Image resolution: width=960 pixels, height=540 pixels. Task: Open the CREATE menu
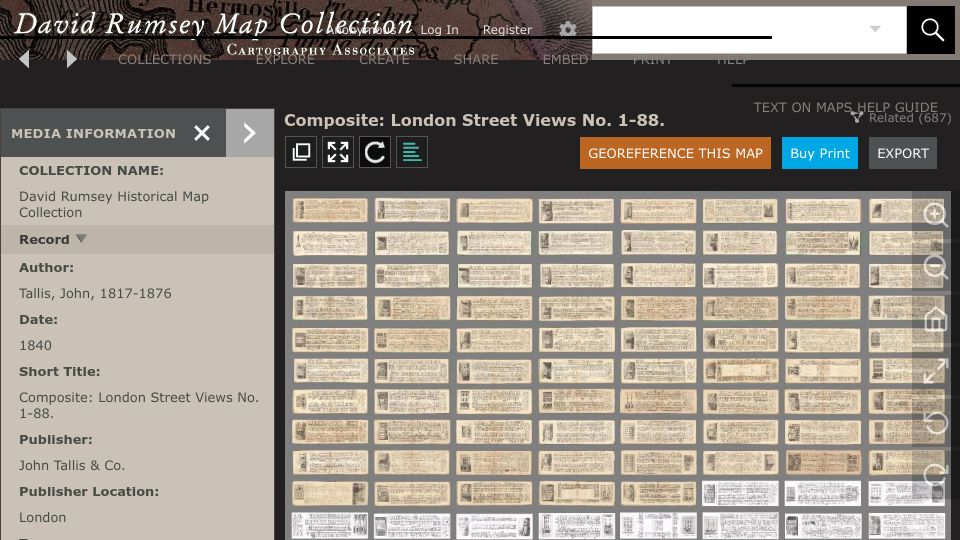click(384, 59)
